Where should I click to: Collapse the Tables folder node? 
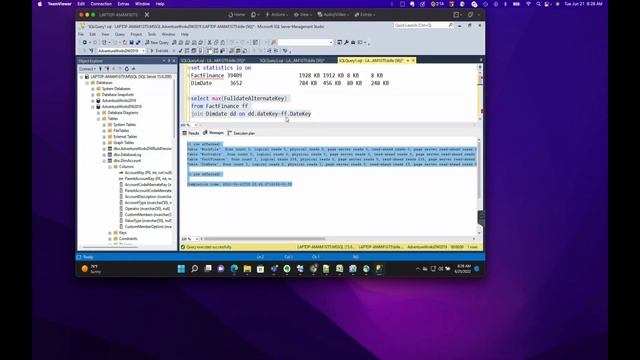pyautogui.click(x=99, y=118)
